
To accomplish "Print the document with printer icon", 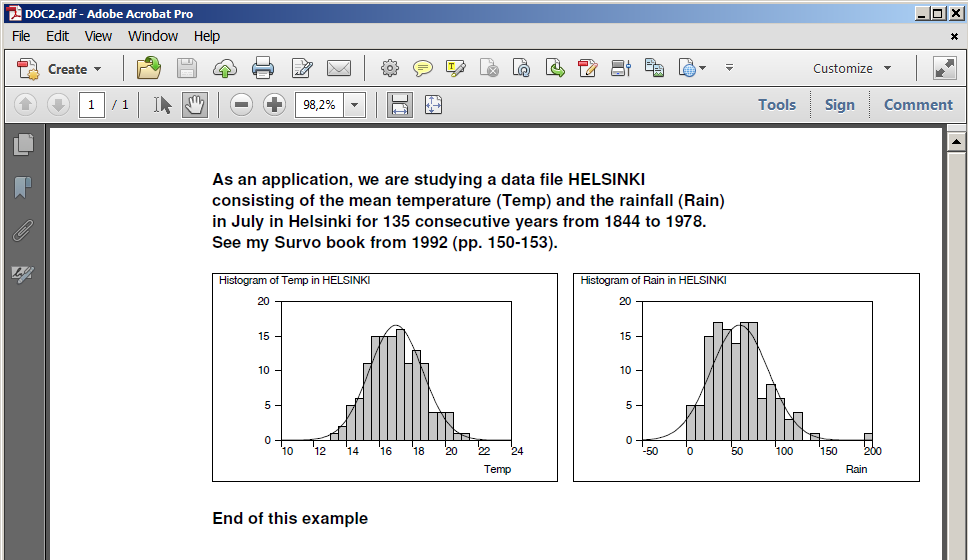I will coord(263,68).
